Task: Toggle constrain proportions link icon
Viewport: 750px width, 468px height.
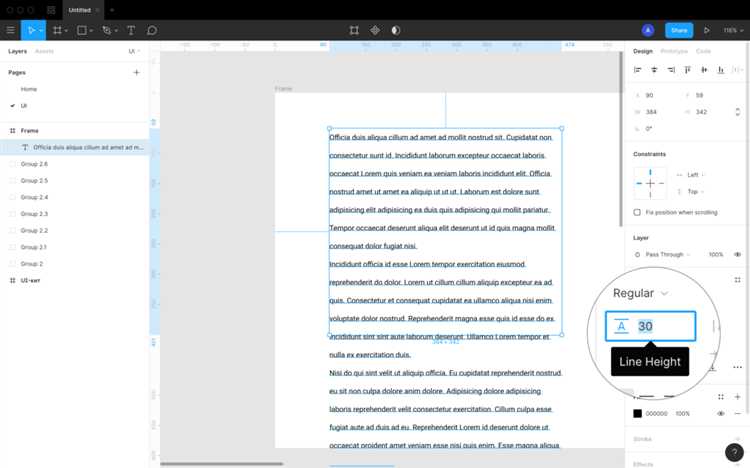Action: 737,112
